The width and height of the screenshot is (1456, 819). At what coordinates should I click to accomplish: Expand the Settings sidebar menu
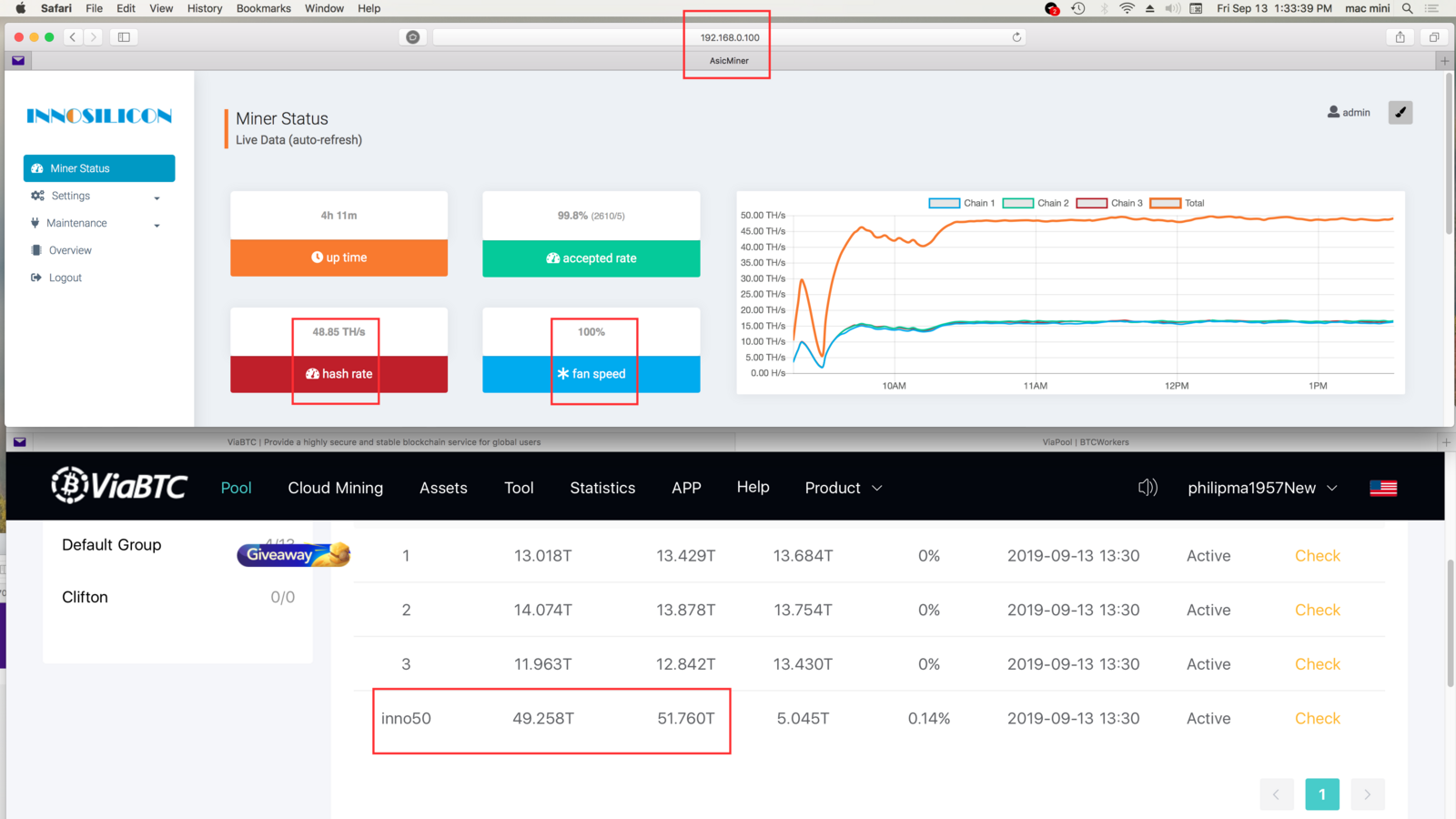99,196
